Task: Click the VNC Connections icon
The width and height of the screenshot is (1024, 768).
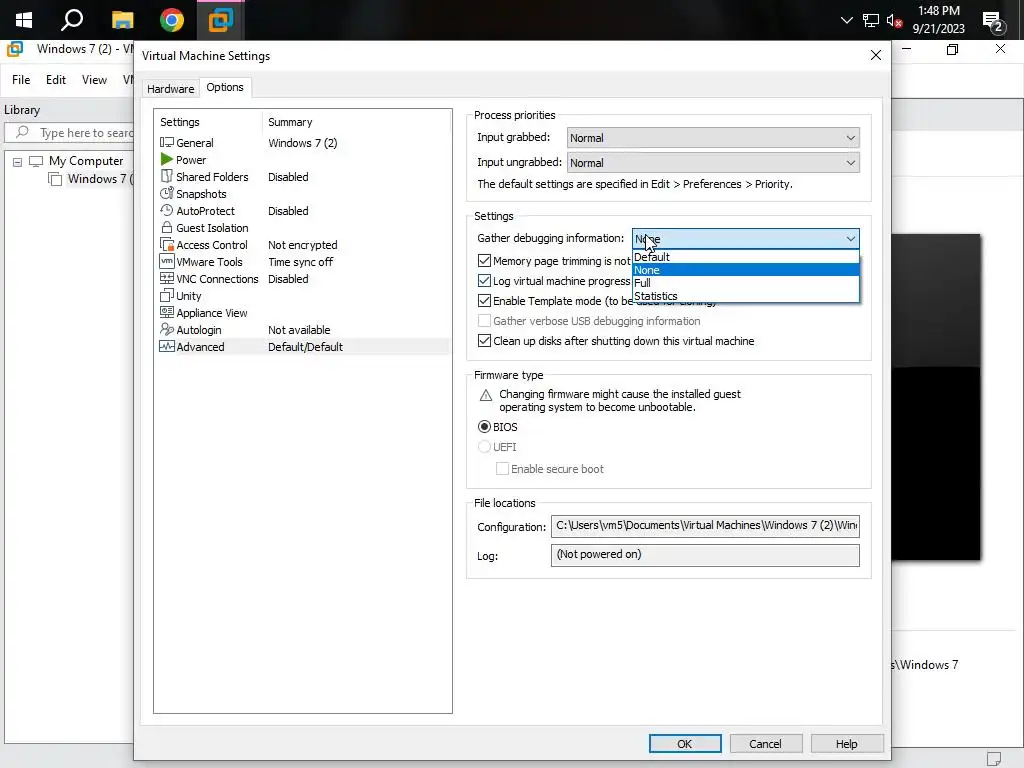Action: (167, 278)
